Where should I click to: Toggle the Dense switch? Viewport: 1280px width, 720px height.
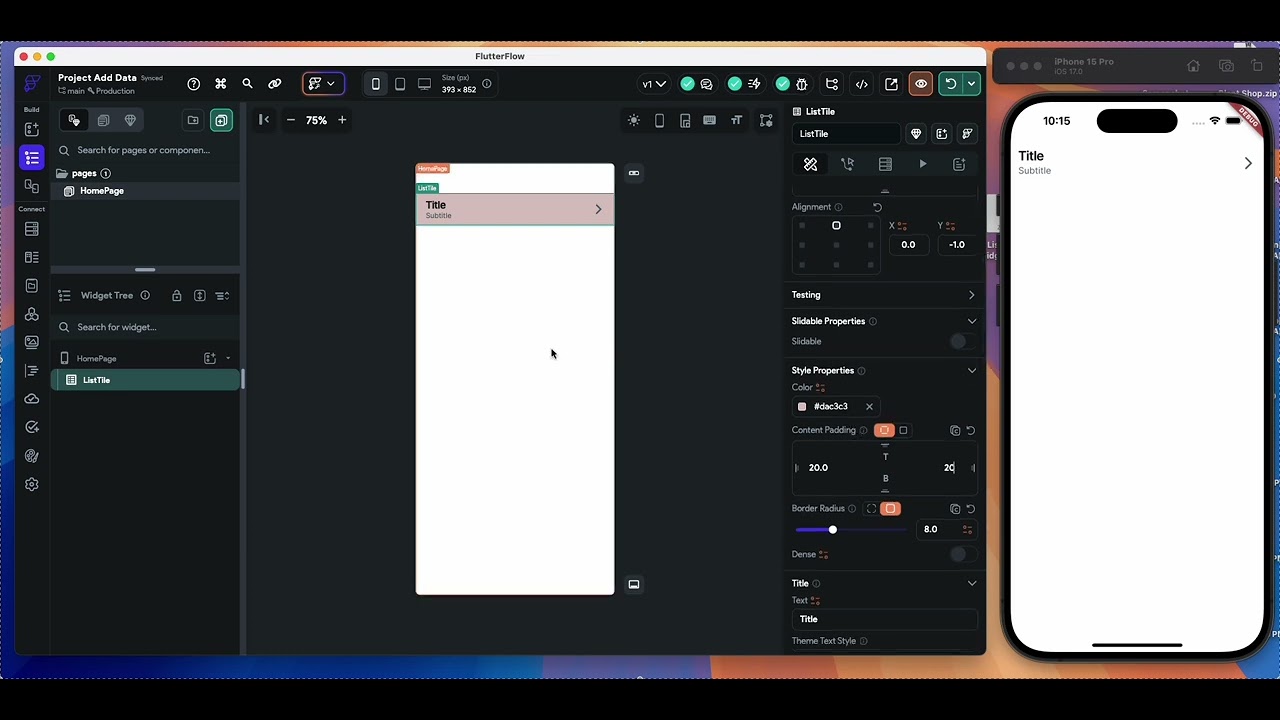point(960,554)
